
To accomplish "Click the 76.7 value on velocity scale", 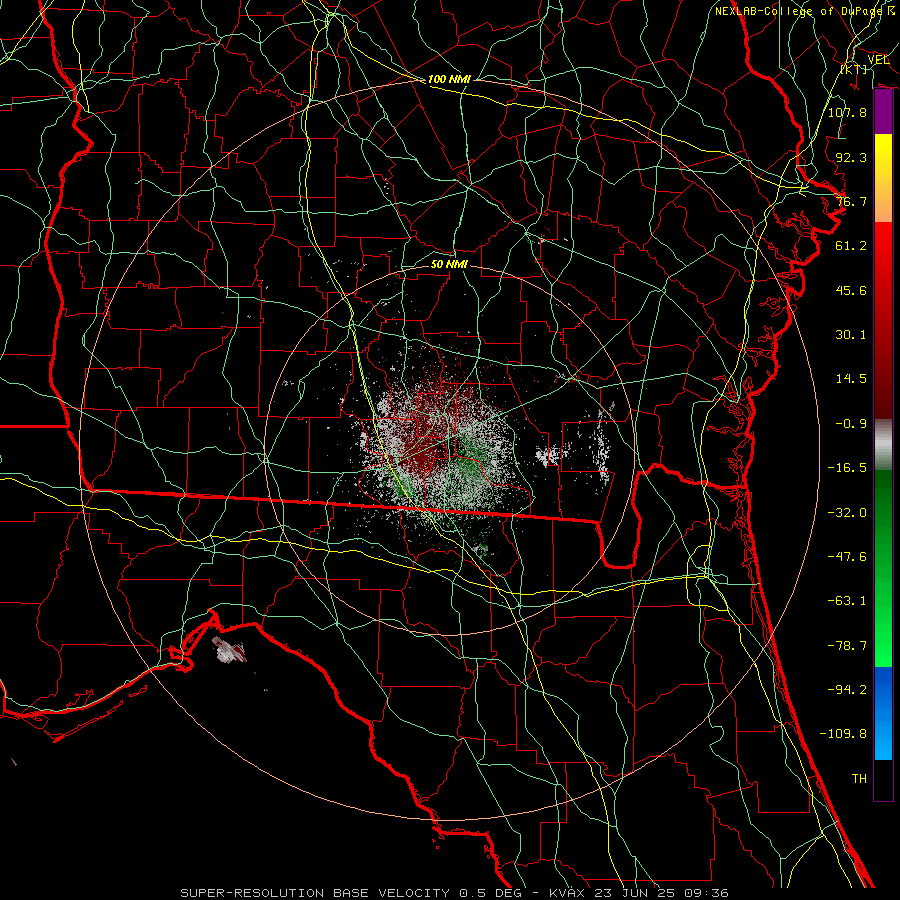I will coord(851,201).
